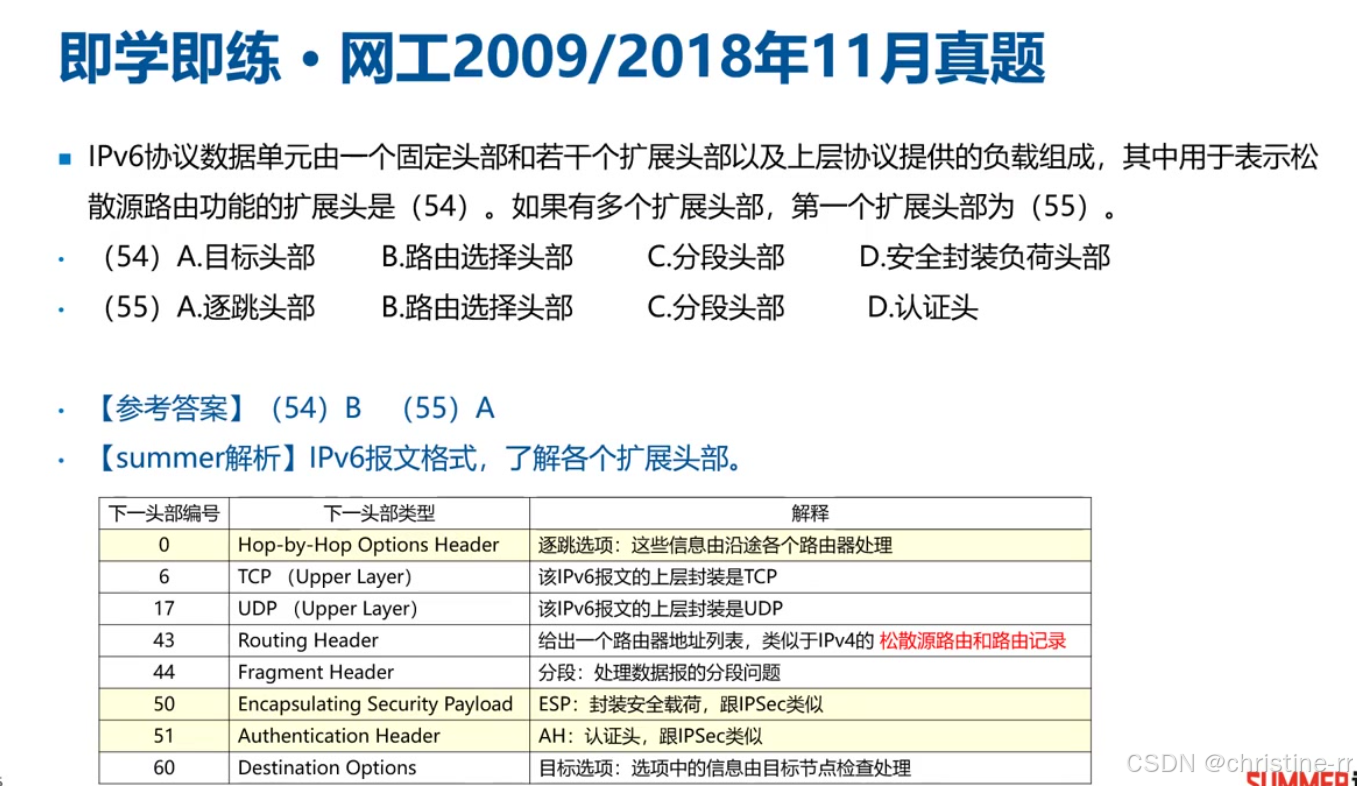Select option B.路由选择头部 for question 54
1357x786 pixels.
(x=477, y=258)
